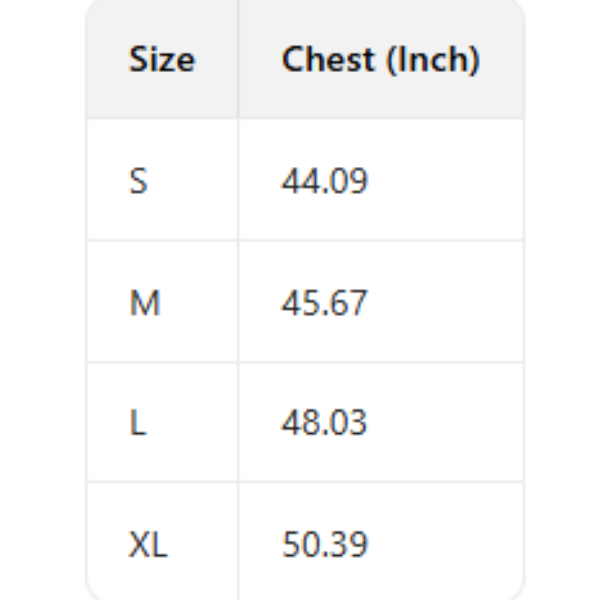Screen dimensions: 600x600
Task: Click the 48.03 chest measurement
Action: [x=325, y=423]
